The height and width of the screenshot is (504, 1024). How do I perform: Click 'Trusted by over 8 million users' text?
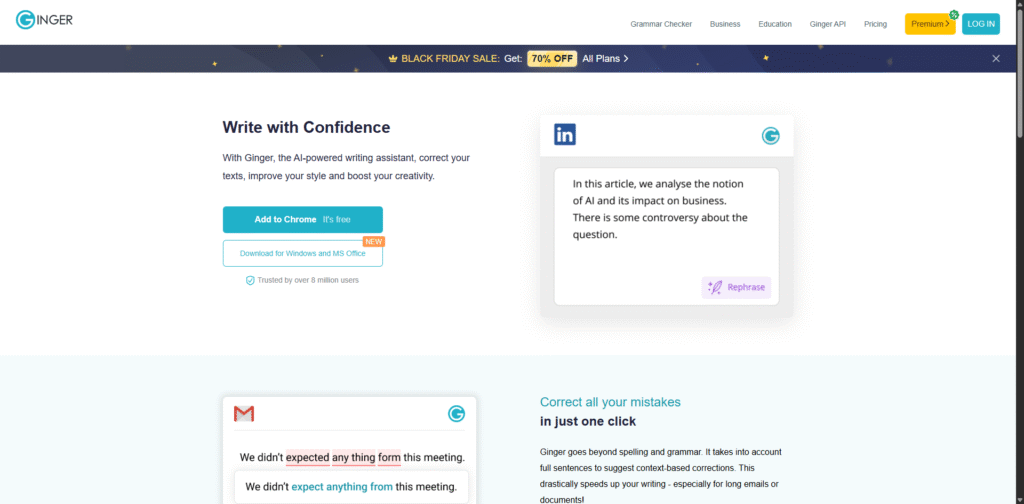308,280
